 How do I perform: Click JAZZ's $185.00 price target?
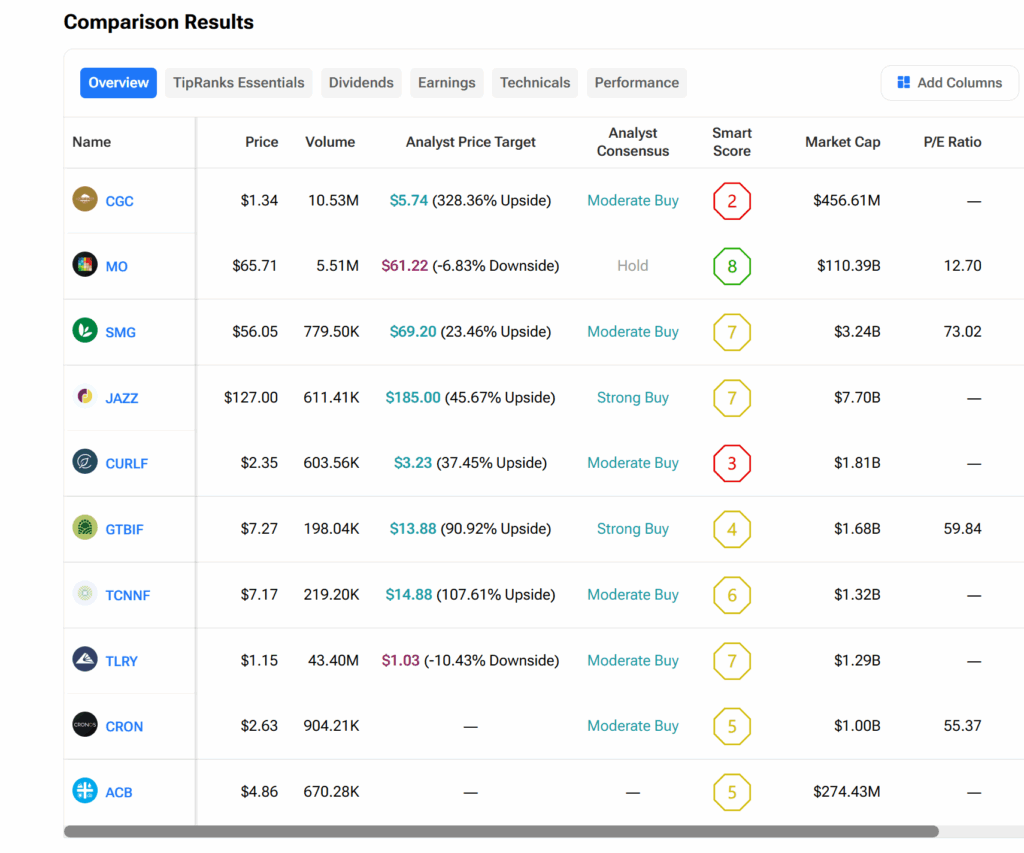[413, 397]
